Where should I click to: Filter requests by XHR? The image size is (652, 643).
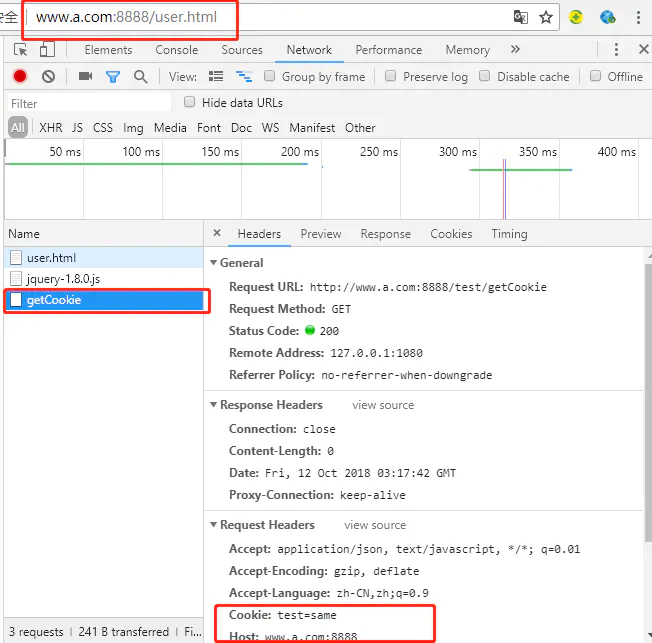[51, 128]
